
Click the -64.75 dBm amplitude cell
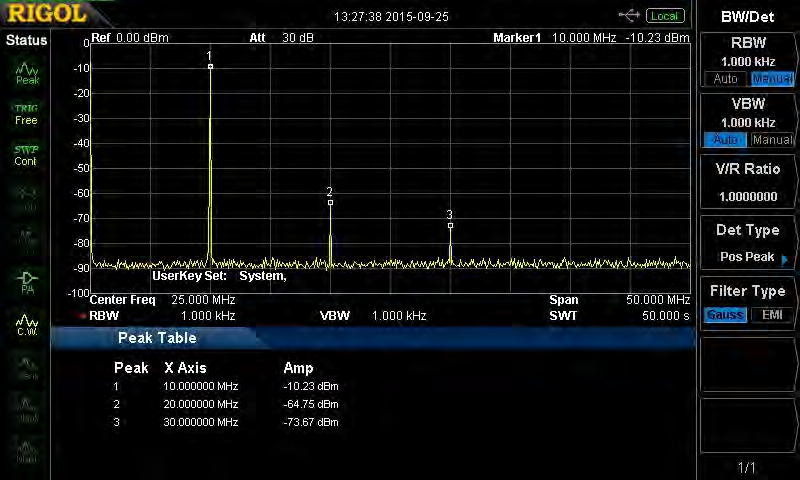pos(311,404)
